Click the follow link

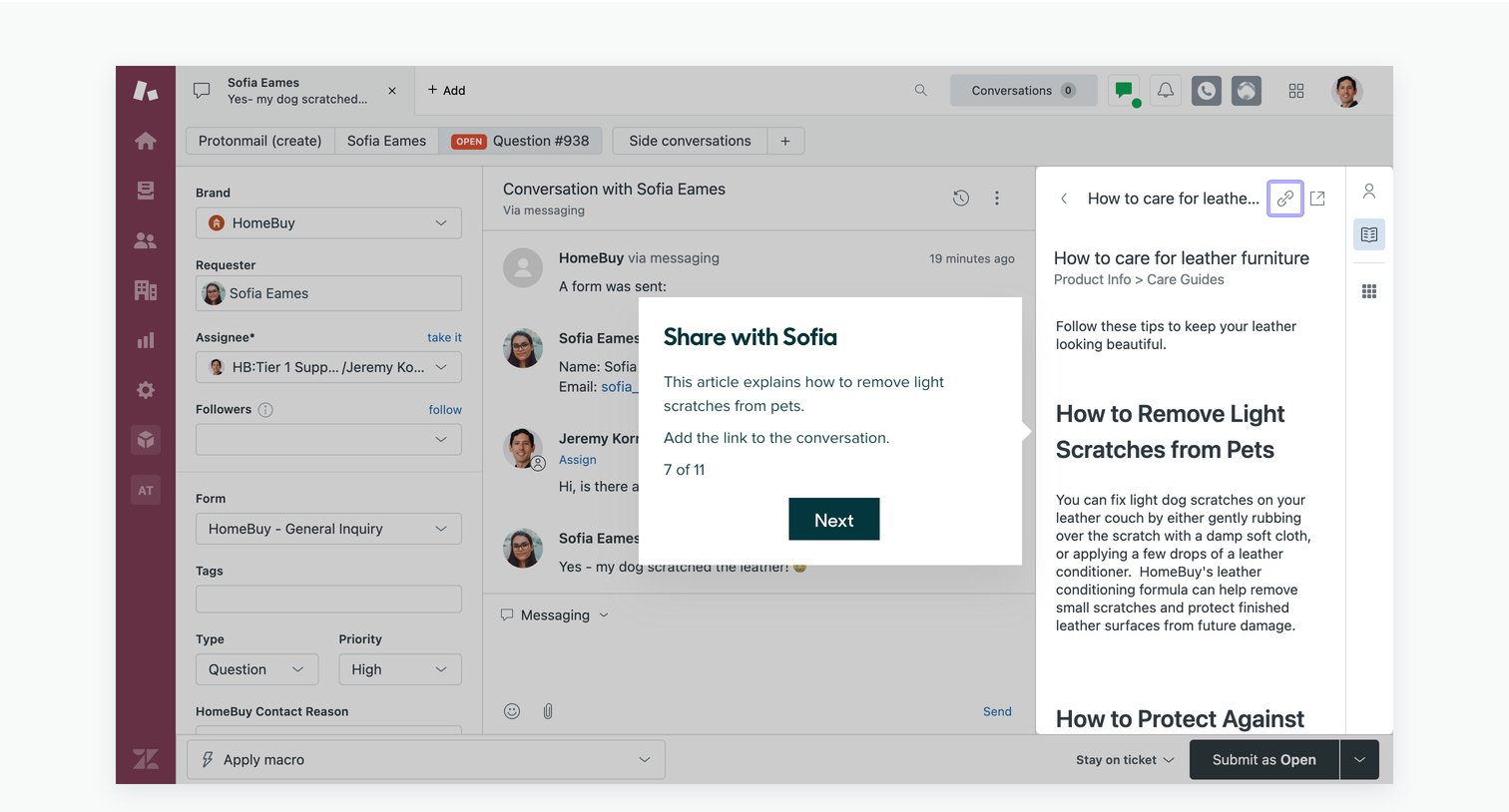[445, 409]
